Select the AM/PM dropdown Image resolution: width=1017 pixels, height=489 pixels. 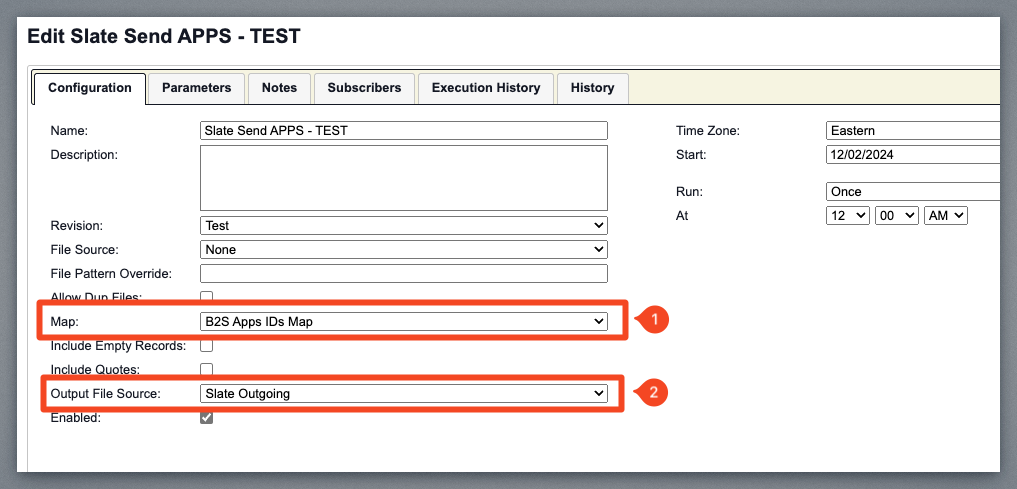(x=945, y=216)
